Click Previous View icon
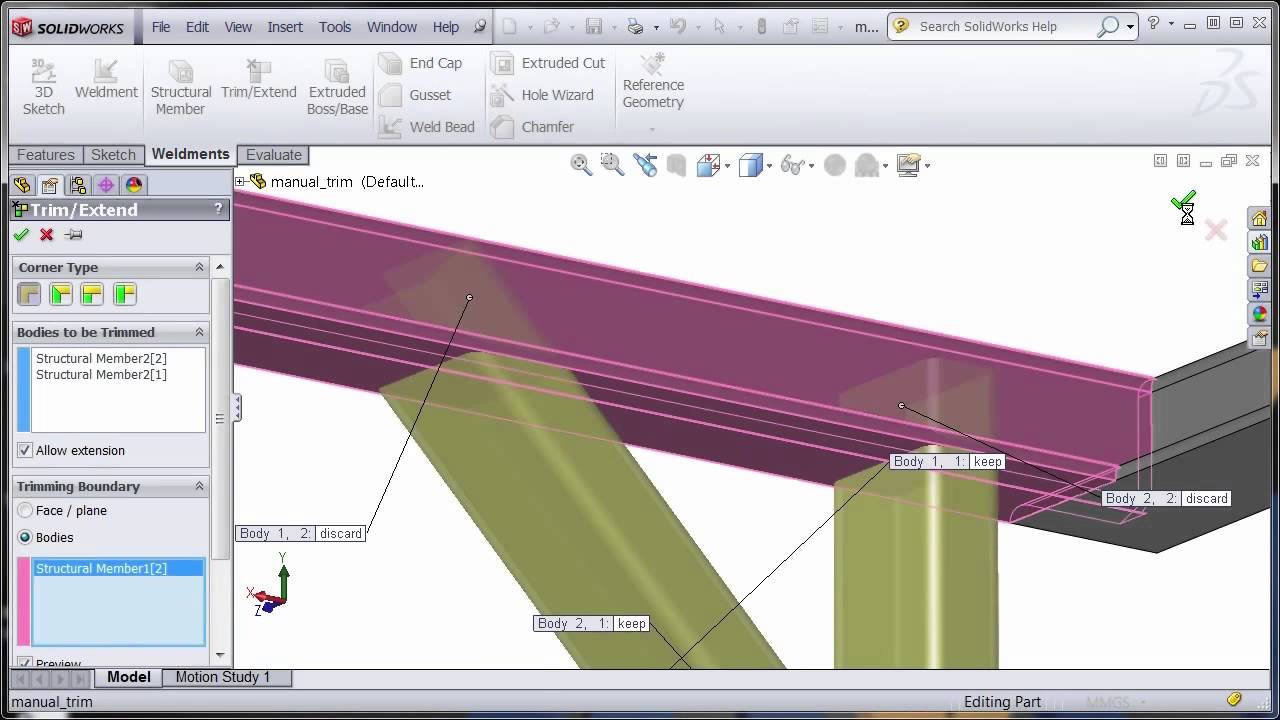The image size is (1280, 720). 645,165
